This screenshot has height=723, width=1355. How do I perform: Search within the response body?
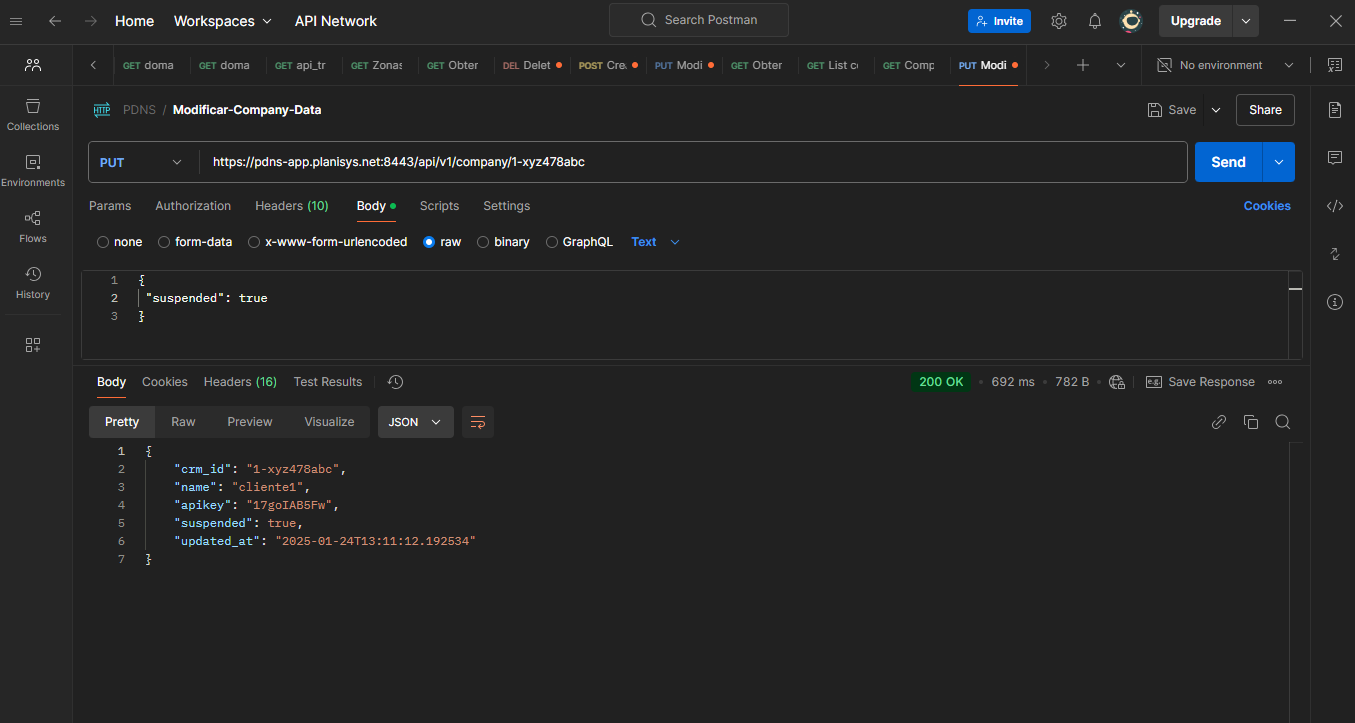[1282, 422]
